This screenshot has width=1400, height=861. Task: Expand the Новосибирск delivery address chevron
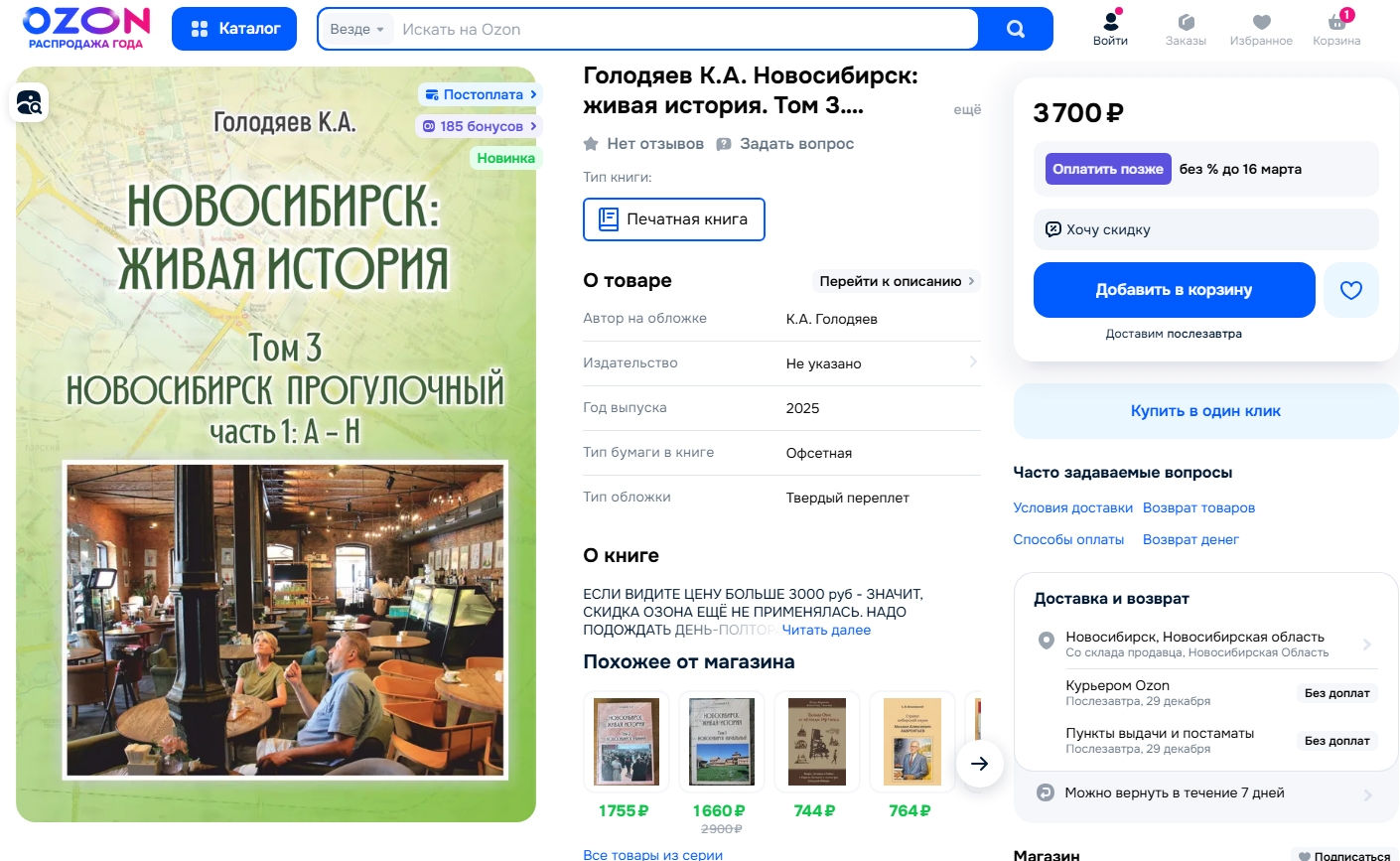[1366, 645]
